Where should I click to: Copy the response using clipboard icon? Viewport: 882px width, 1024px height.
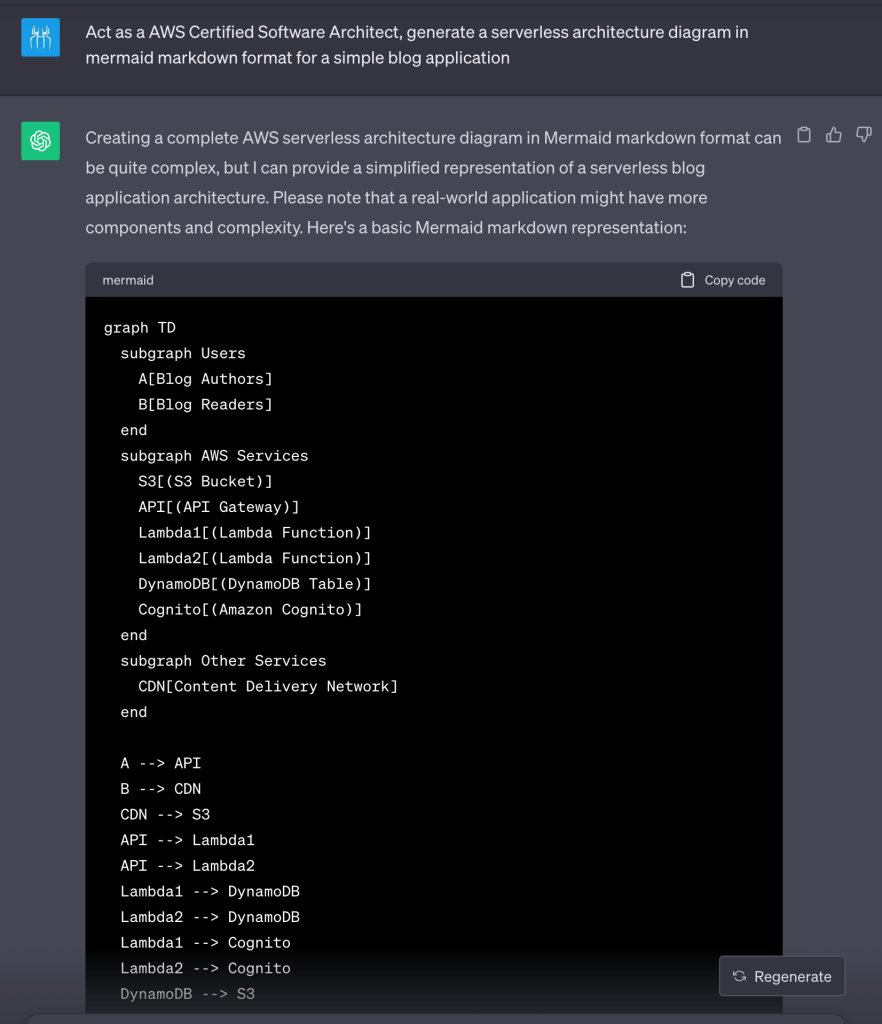tap(803, 135)
